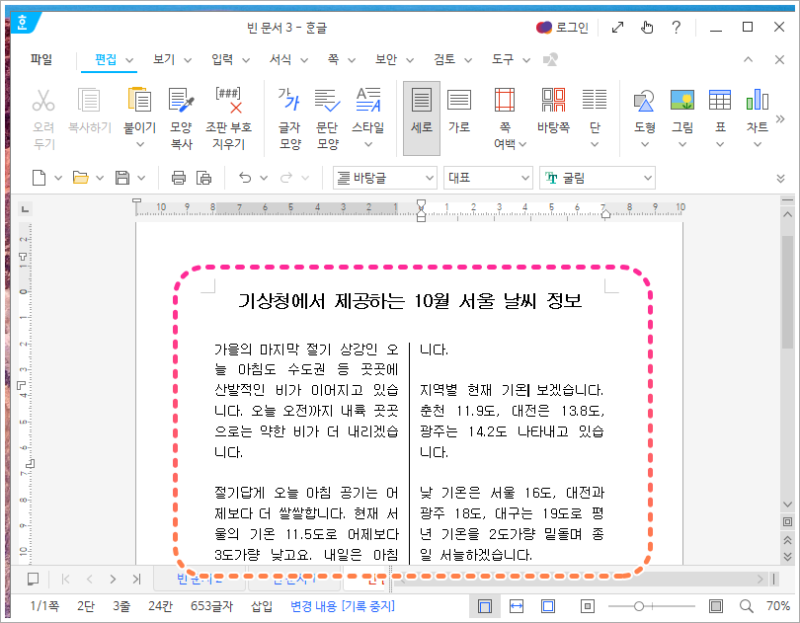The width and height of the screenshot is (800, 623).
Task: Click 조판 부호 지우기 icon
Action: pos(229,100)
